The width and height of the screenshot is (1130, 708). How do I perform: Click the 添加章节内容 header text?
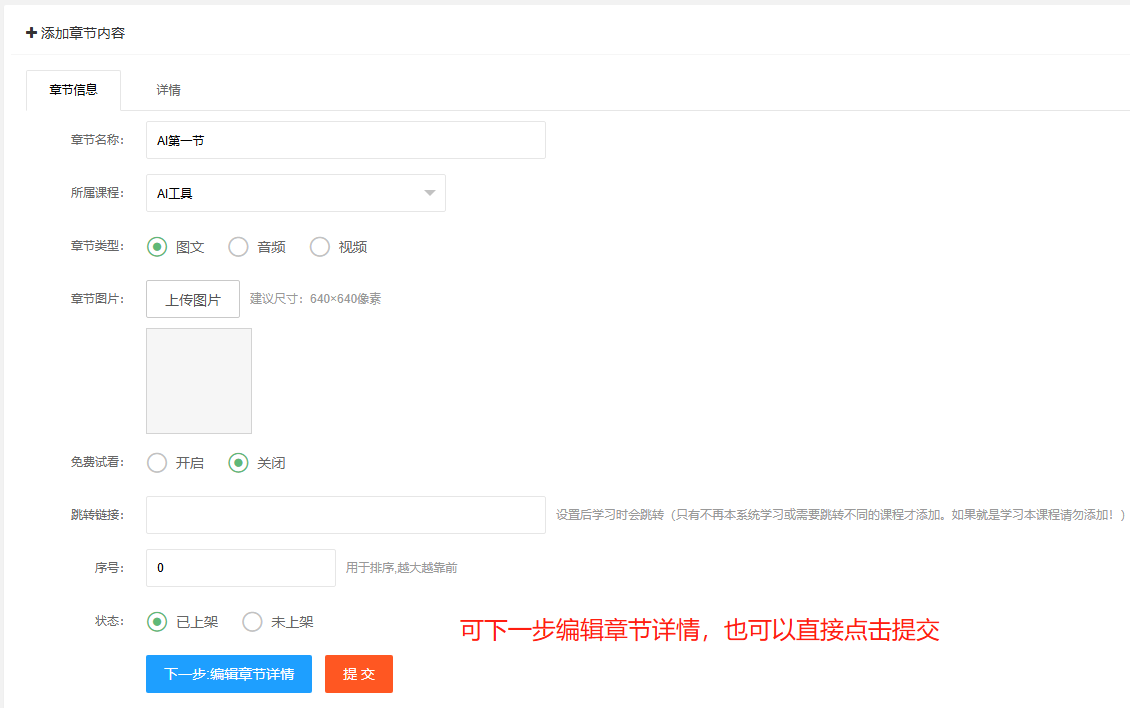click(83, 33)
